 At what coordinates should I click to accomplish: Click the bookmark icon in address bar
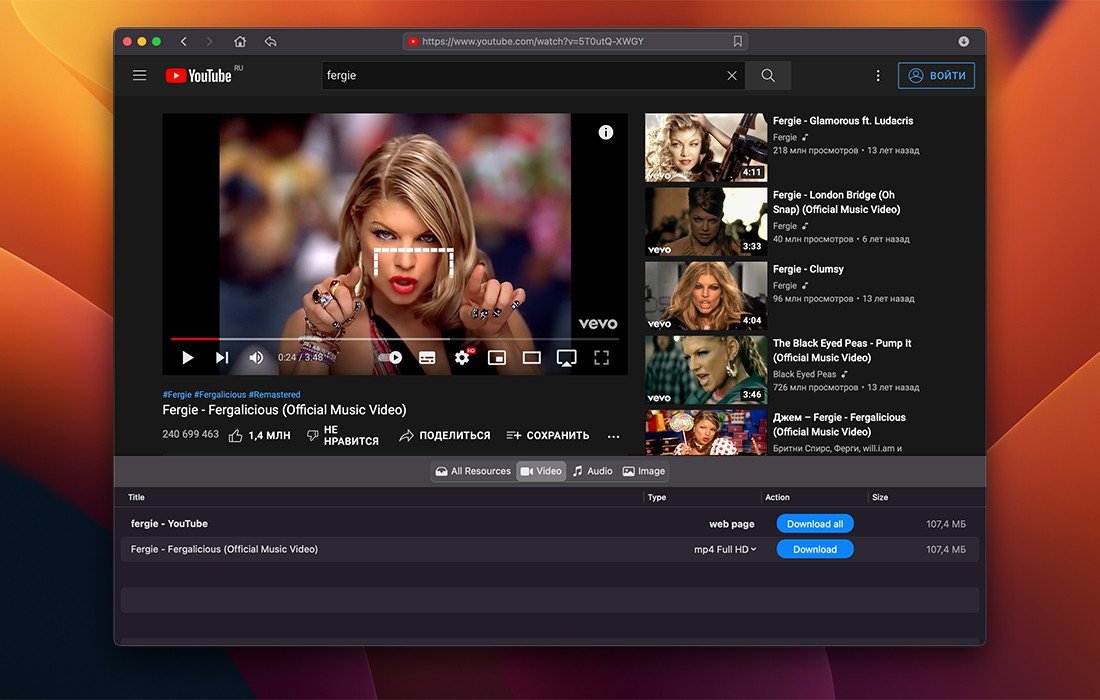coord(738,41)
